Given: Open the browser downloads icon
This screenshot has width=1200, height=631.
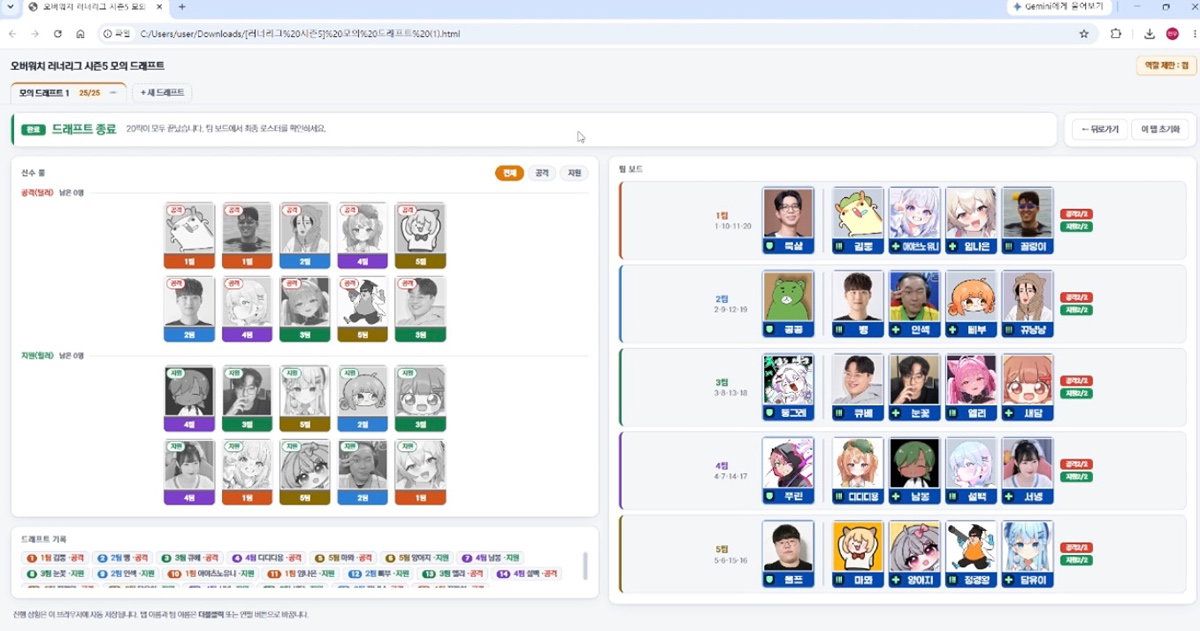Looking at the screenshot, I should [x=1150, y=34].
